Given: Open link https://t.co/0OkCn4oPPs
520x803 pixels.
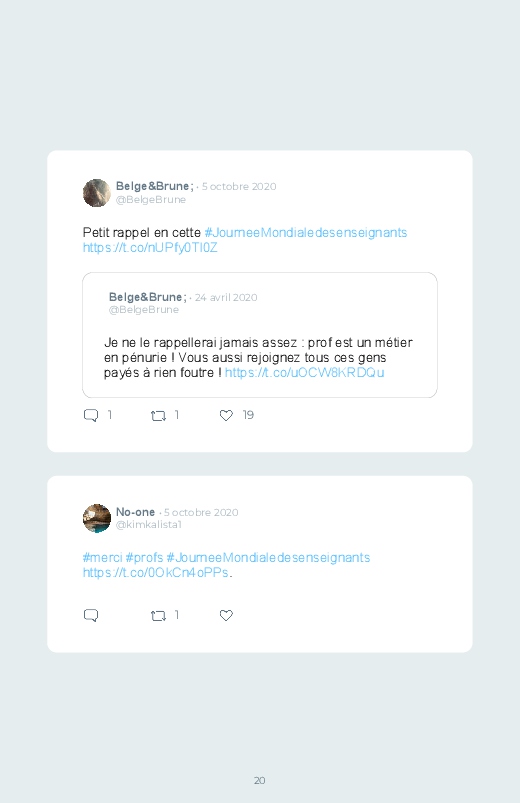Looking at the screenshot, I should (x=156, y=573).
